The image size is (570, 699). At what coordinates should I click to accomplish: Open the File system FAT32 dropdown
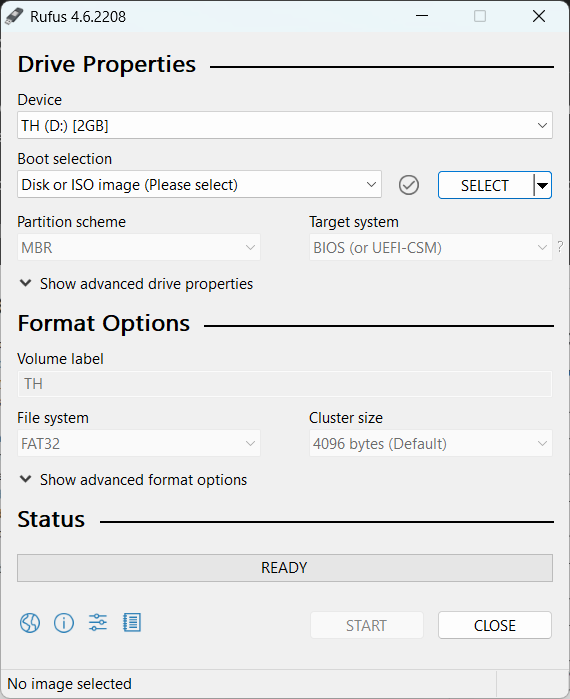(139, 444)
